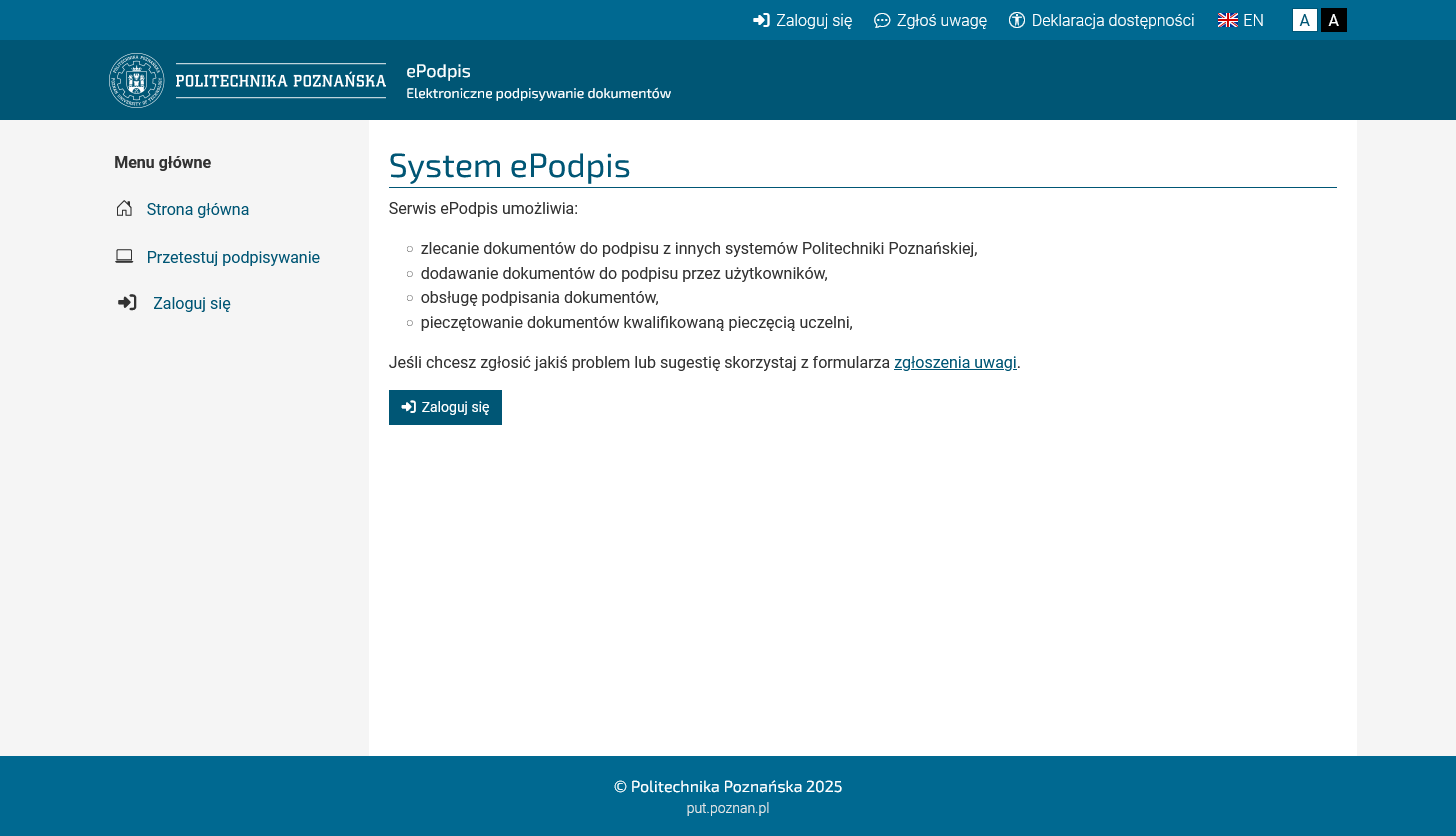Click the UK flag icon

tap(1227, 21)
